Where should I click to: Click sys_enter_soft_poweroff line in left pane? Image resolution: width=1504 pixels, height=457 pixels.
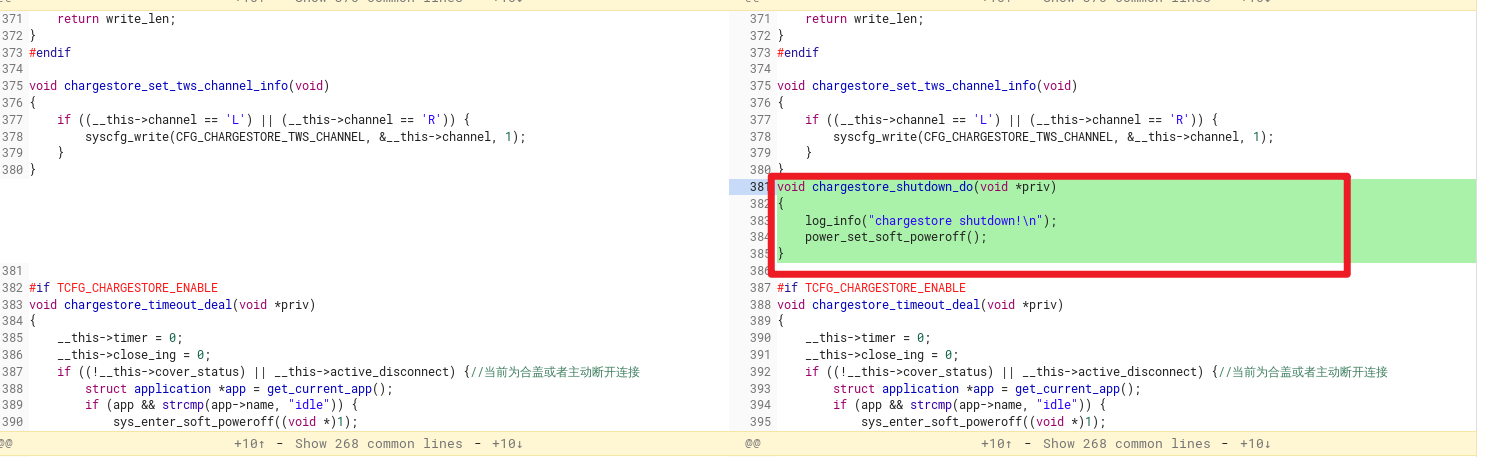(235, 422)
